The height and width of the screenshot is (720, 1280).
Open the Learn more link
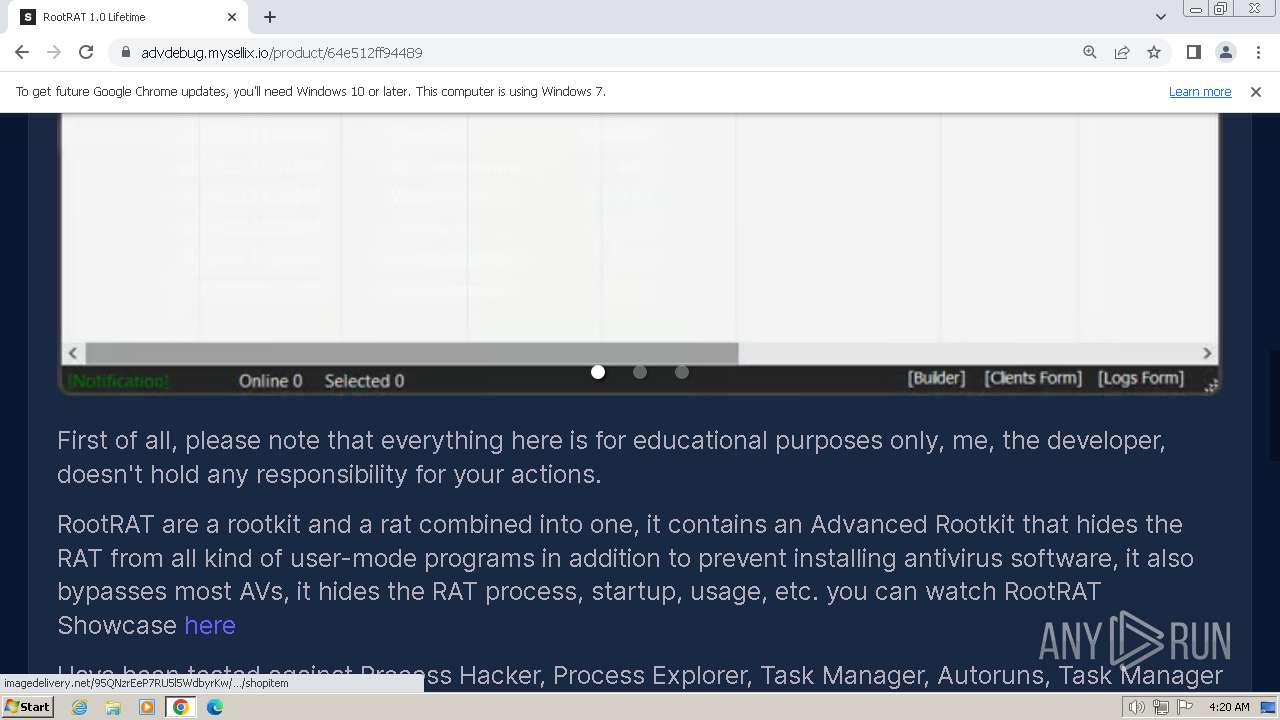pos(1200,91)
